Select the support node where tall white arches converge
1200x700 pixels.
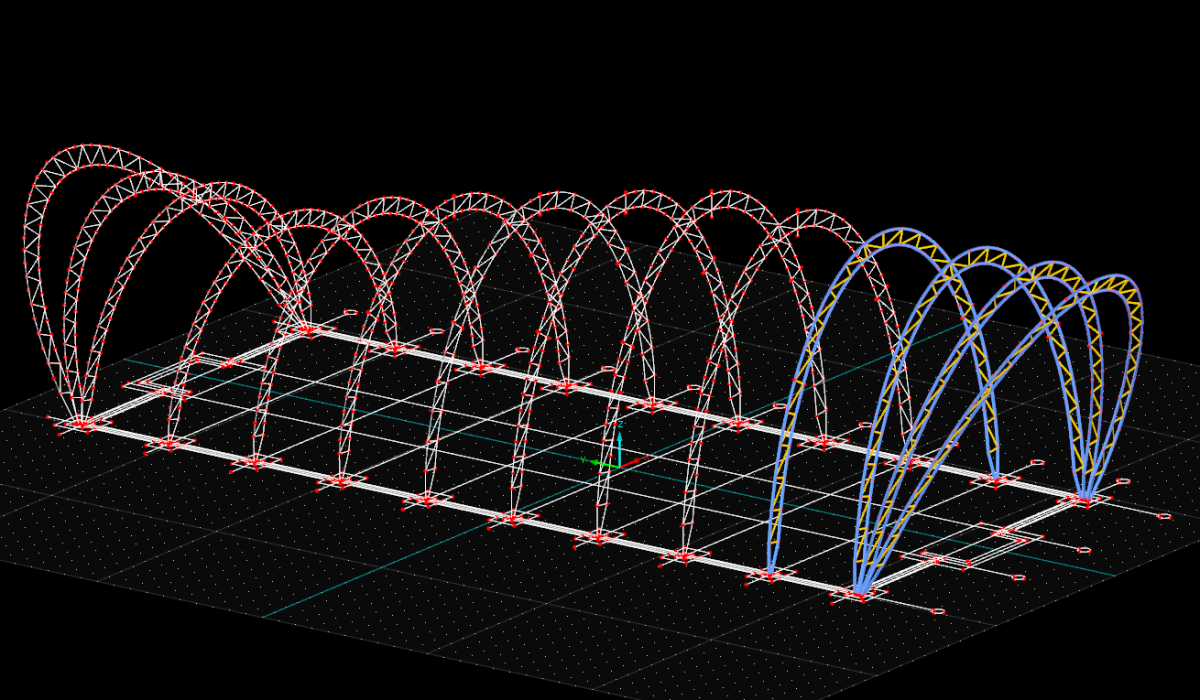point(83,425)
